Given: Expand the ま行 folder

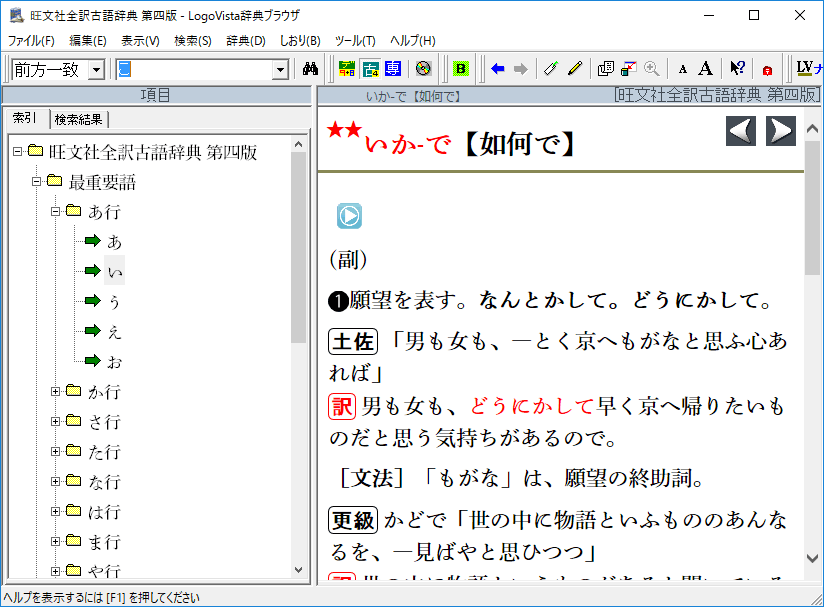Looking at the screenshot, I should pos(56,541).
